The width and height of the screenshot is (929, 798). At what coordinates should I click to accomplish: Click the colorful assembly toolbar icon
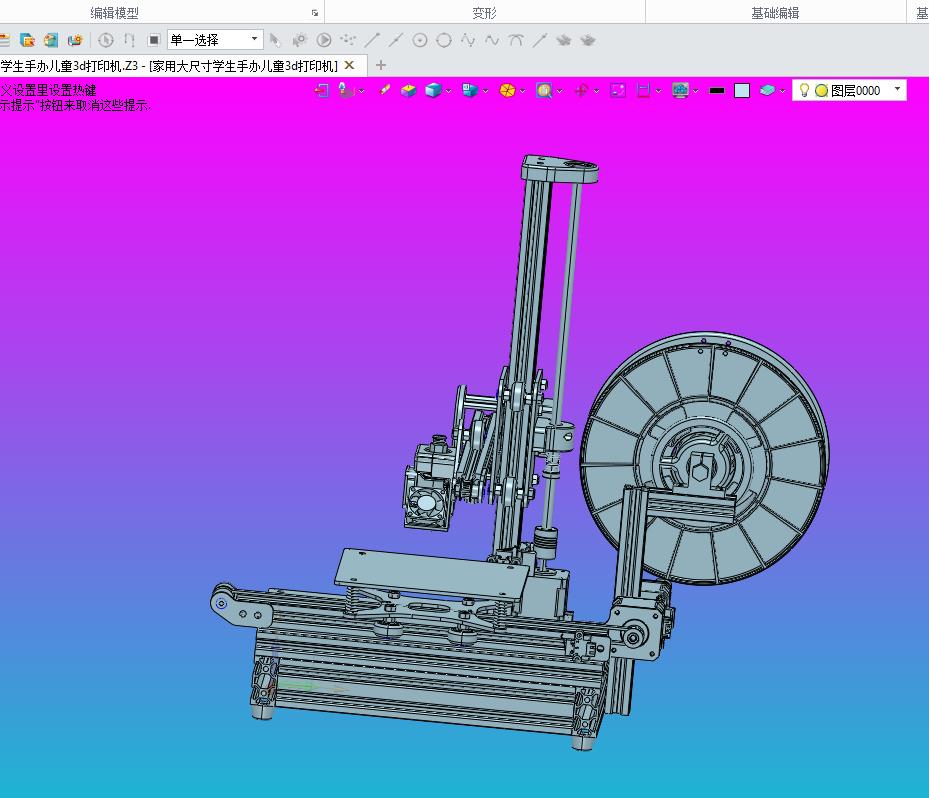tap(75, 40)
